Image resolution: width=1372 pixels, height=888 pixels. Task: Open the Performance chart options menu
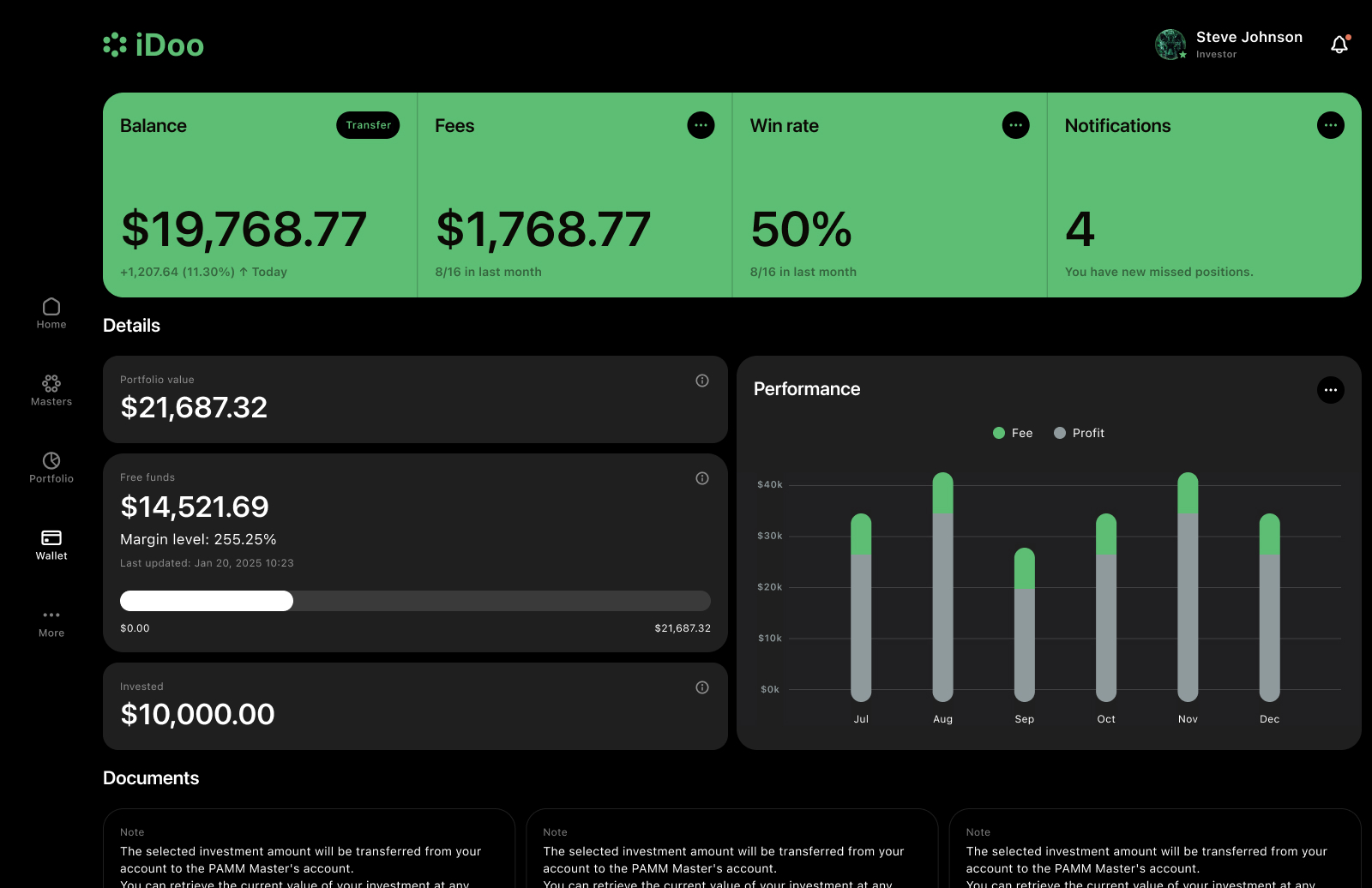(1330, 390)
